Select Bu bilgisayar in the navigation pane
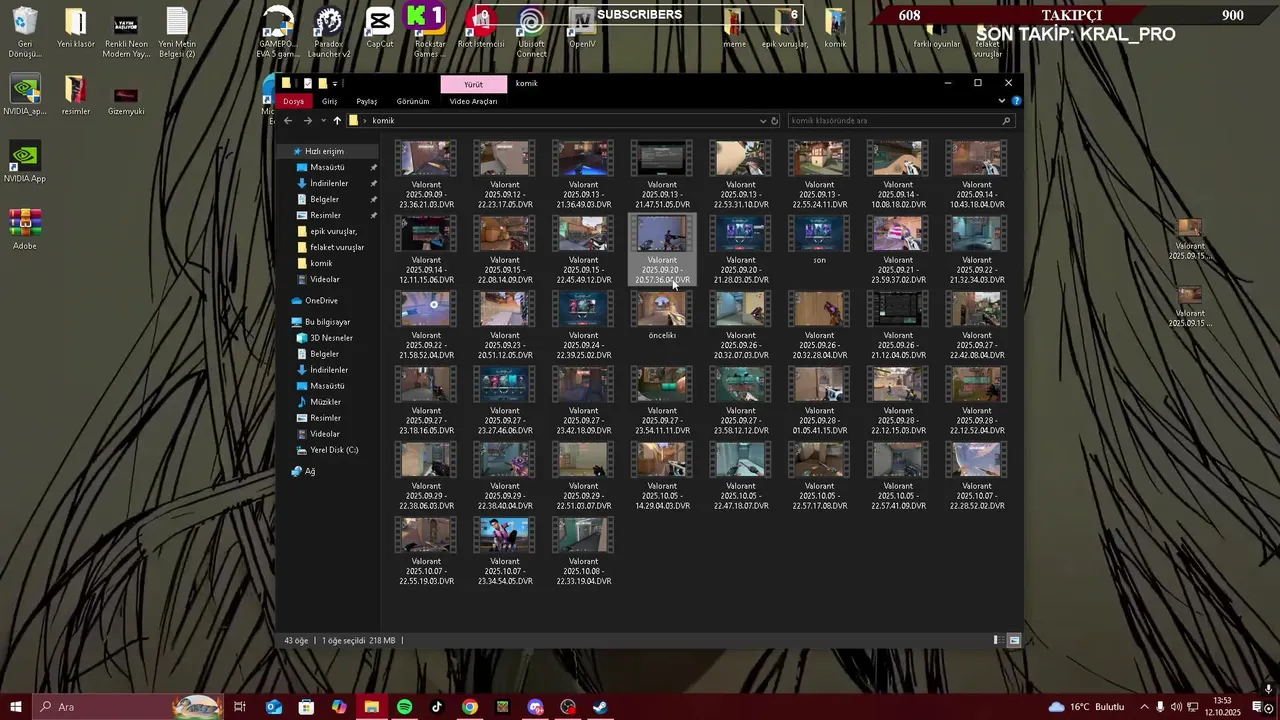 [x=327, y=322]
